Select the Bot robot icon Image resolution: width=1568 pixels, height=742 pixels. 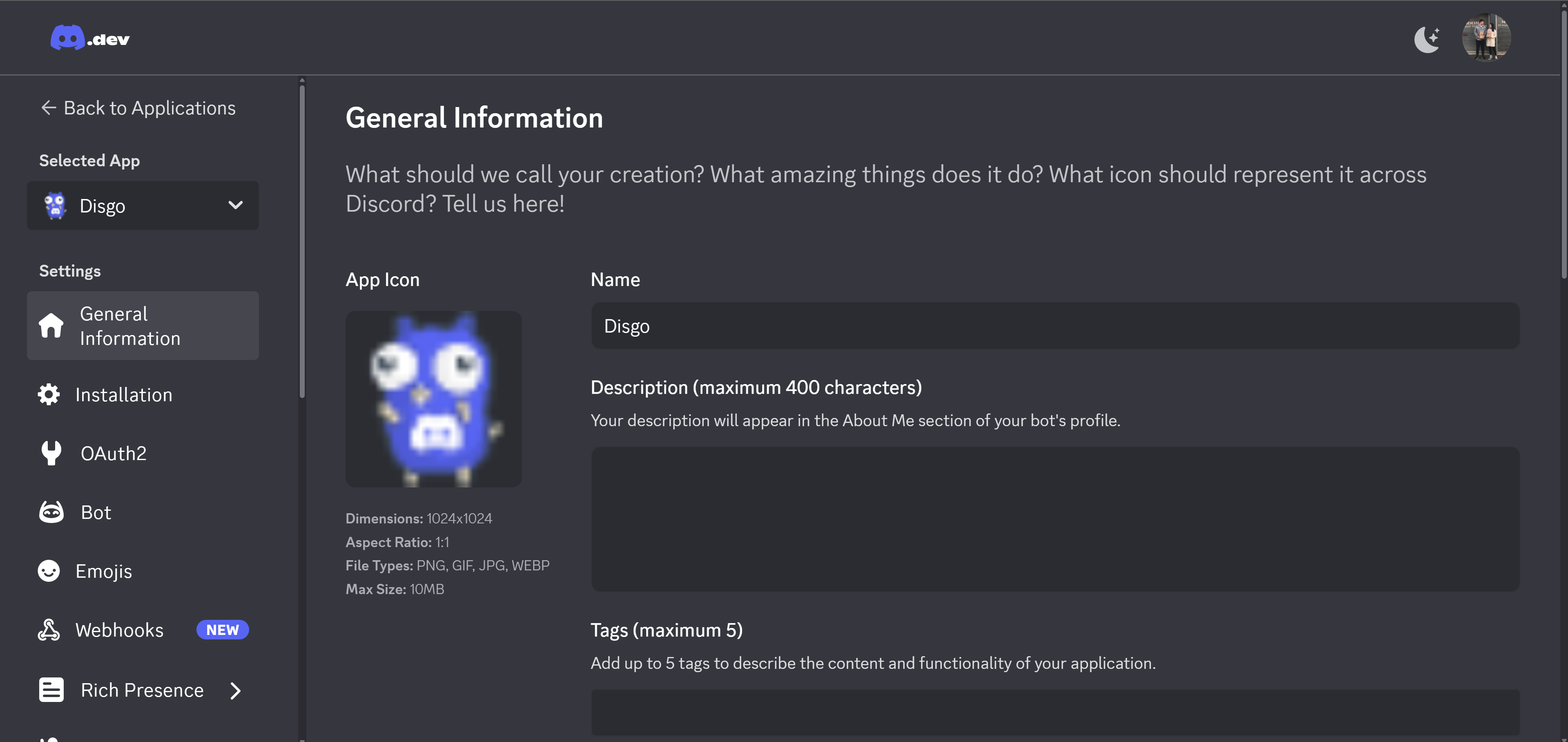(51, 512)
